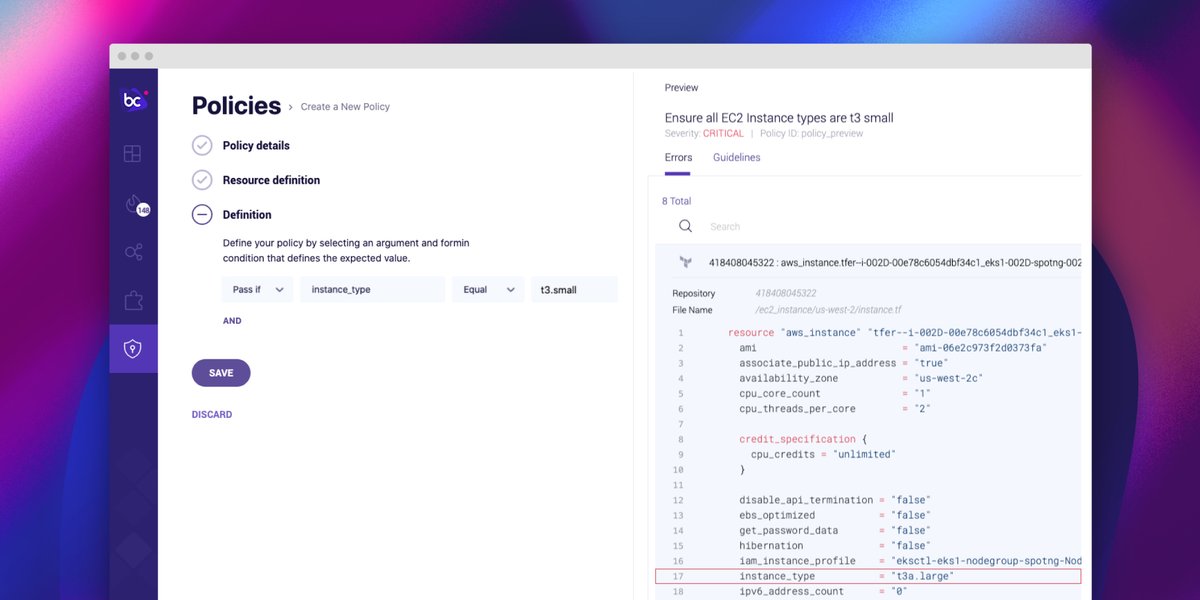Screen dimensions: 1200x600
Task: Click the DISCARD link
Action: tap(212, 414)
